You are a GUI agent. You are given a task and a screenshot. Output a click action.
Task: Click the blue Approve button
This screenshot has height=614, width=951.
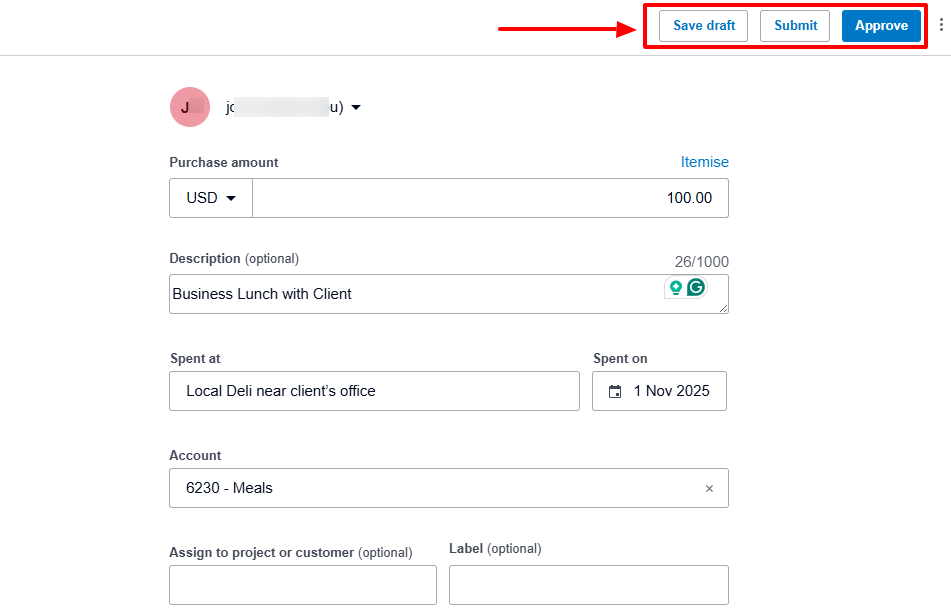coord(881,26)
